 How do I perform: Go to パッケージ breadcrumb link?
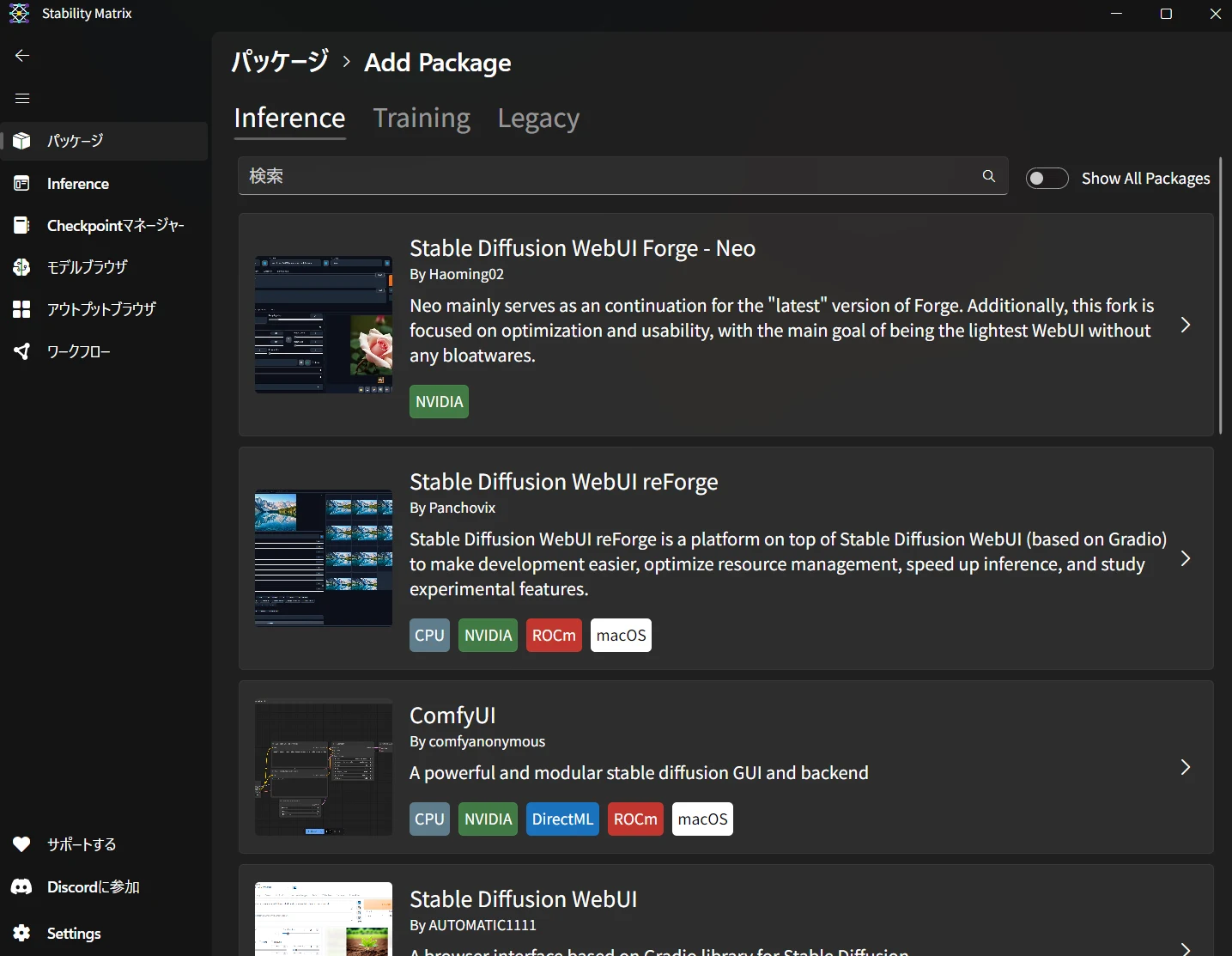click(x=280, y=62)
